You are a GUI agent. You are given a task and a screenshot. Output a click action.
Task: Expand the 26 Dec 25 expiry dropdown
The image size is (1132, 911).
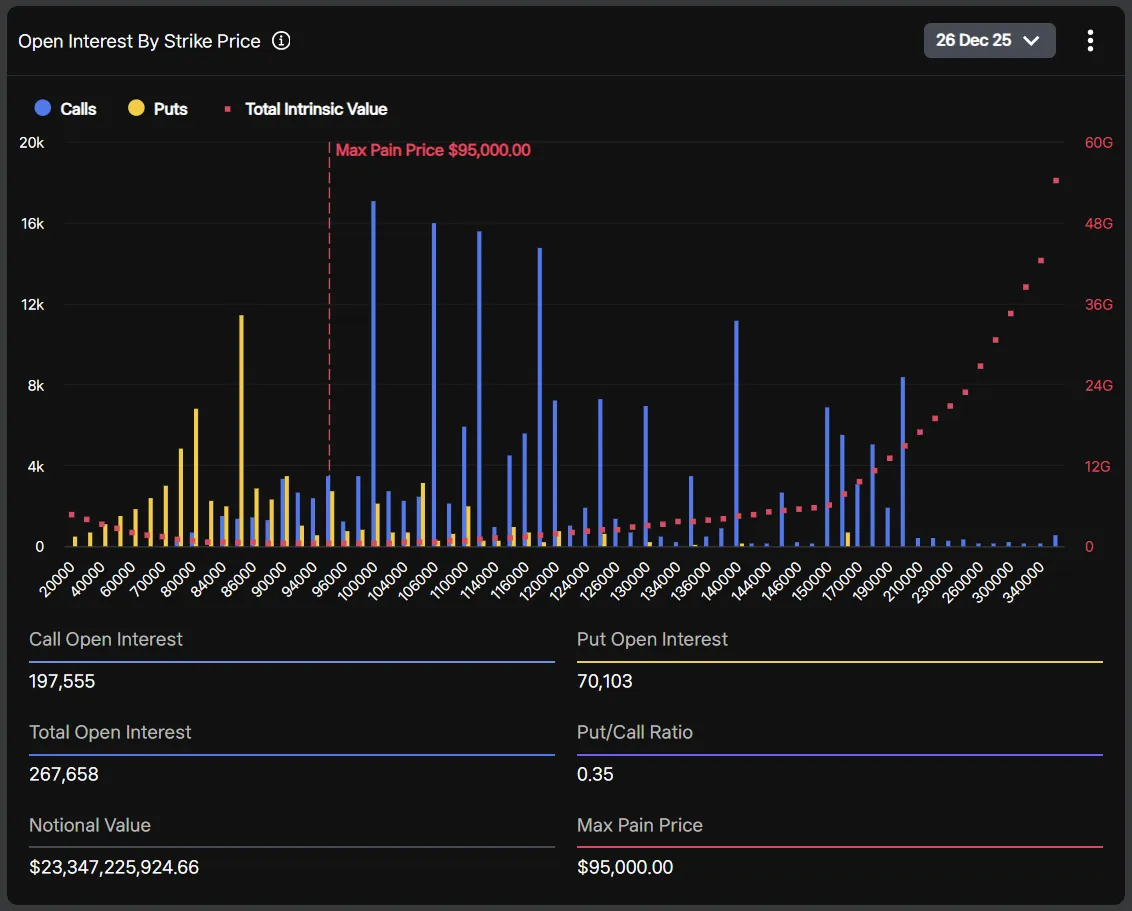pyautogui.click(x=989, y=41)
